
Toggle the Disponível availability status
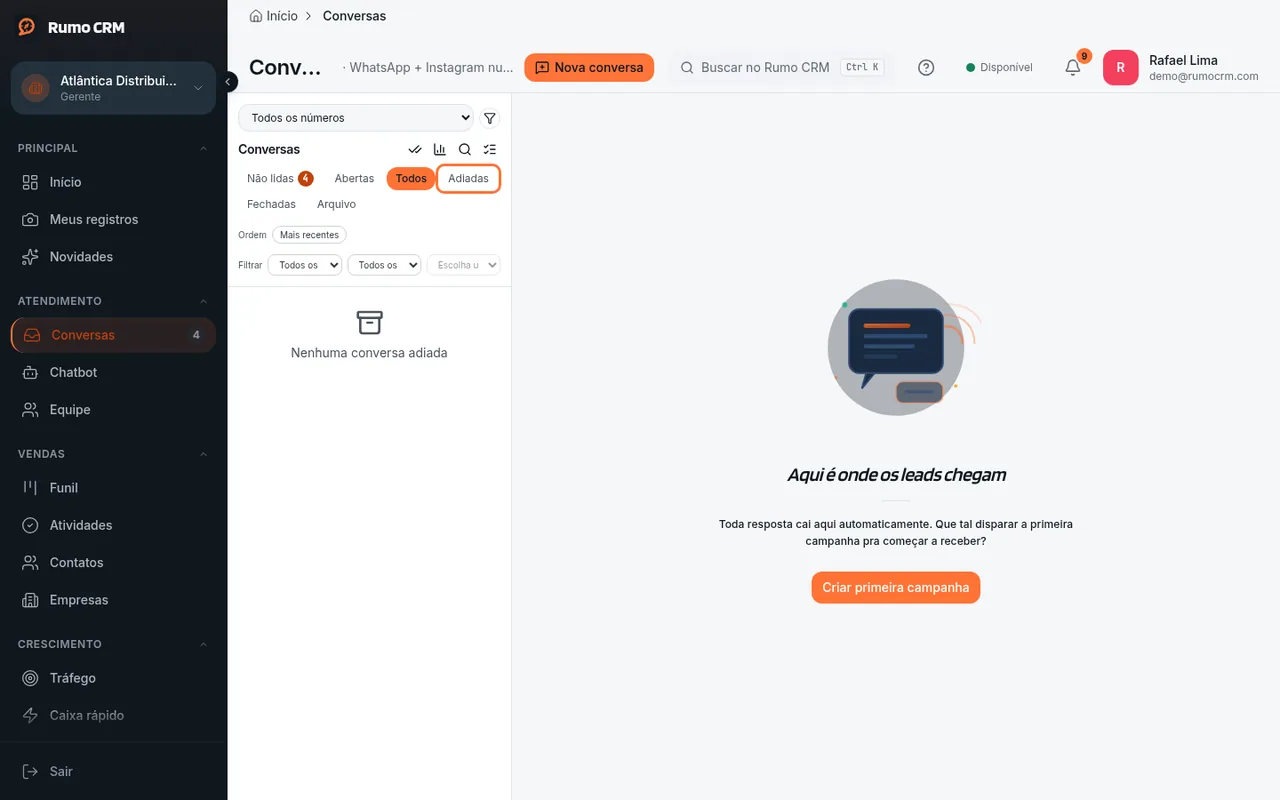pos(999,68)
